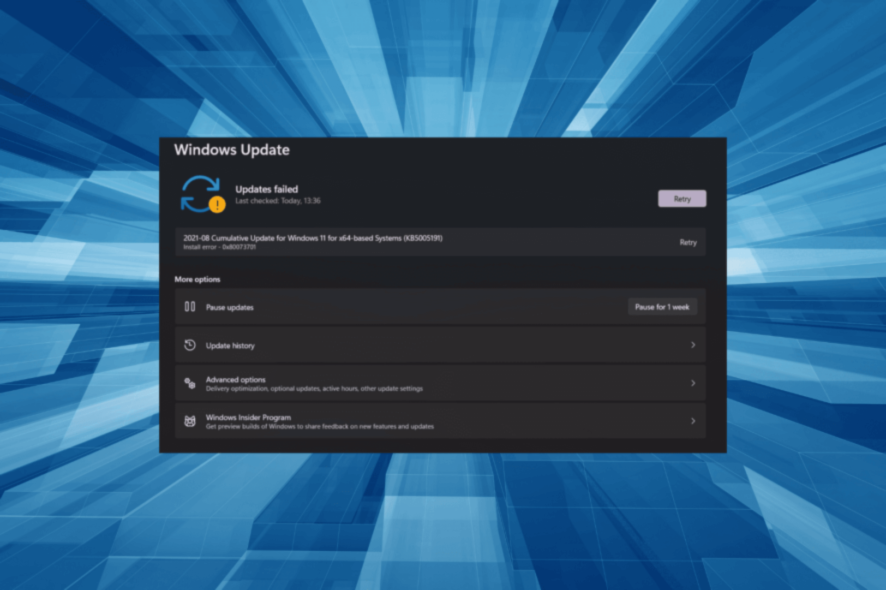The width and height of the screenshot is (886, 590).
Task: Open the Windows Insider Program entry
Action: (x=440, y=421)
